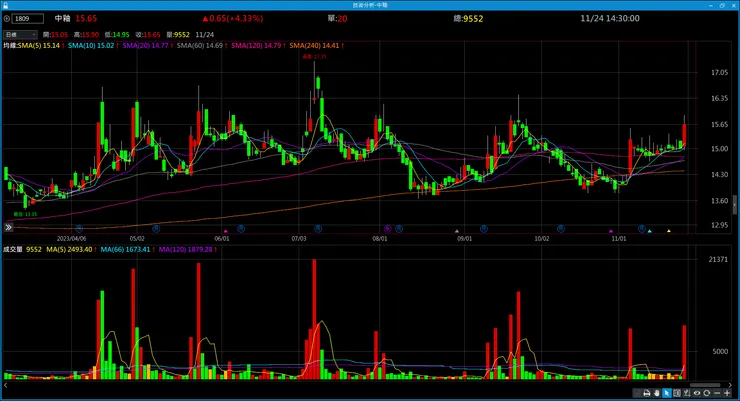Click the yellow triangle marker after 11/01
This screenshot has height=401, width=740.
point(669,231)
